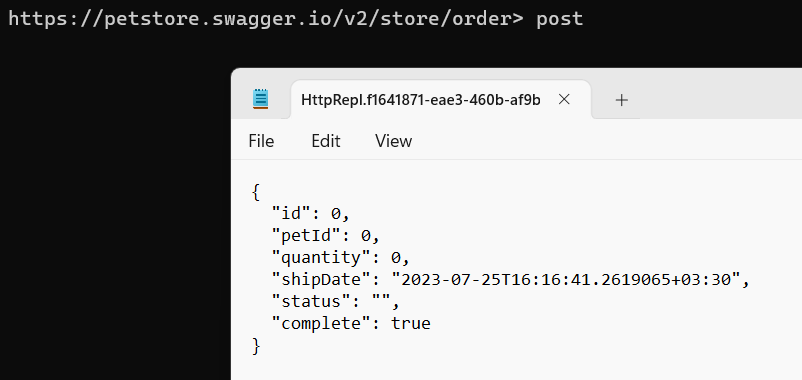Place cursor on the "petId" line

[x=326, y=236]
